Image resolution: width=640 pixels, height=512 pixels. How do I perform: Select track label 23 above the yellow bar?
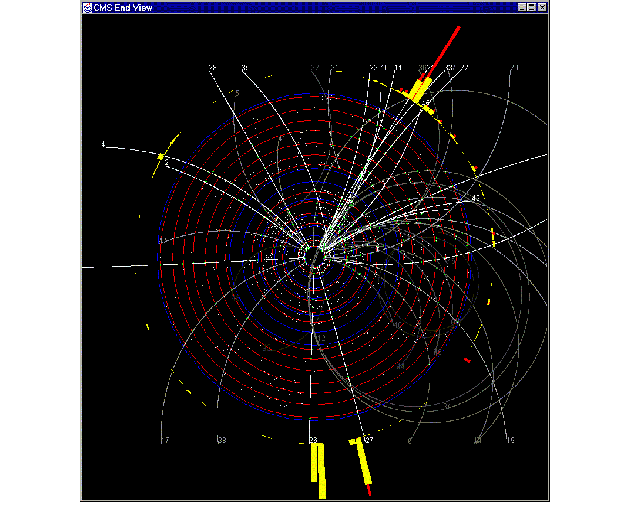[313, 440]
